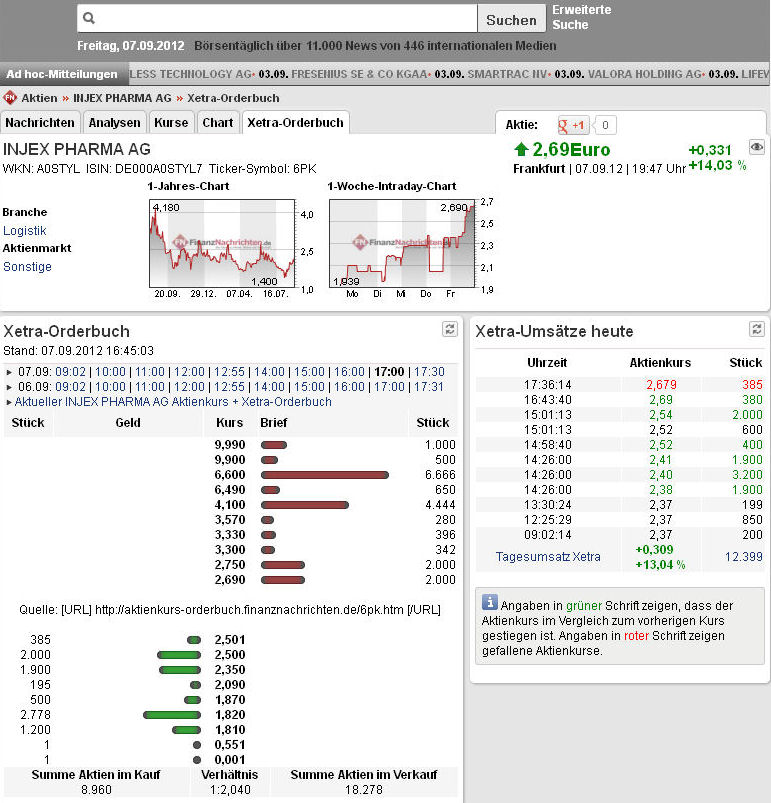The width and height of the screenshot is (771, 803).
Task: Click the 12.399 total volume link
Action: click(x=743, y=557)
